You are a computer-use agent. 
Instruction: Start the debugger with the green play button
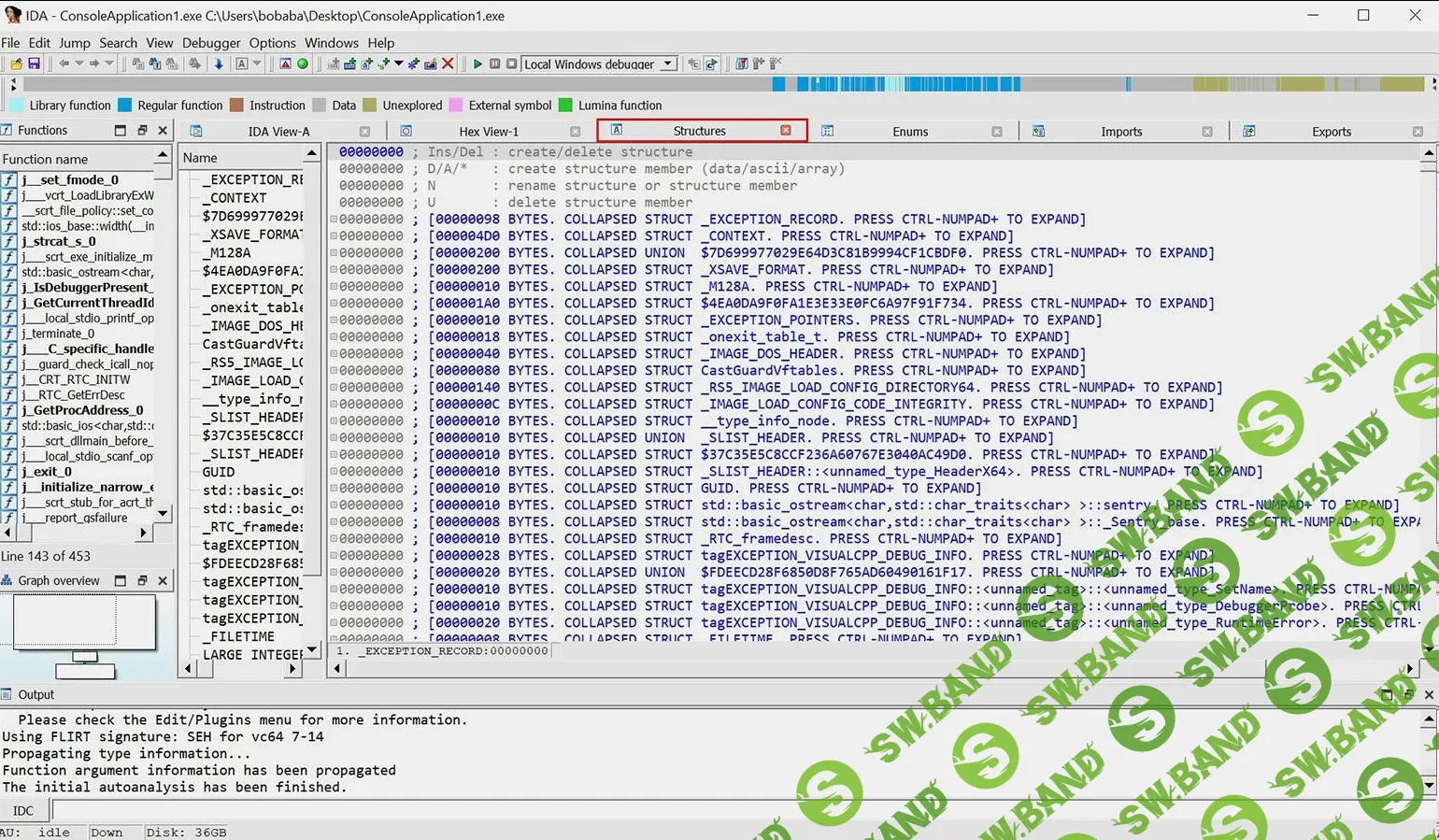click(x=477, y=64)
